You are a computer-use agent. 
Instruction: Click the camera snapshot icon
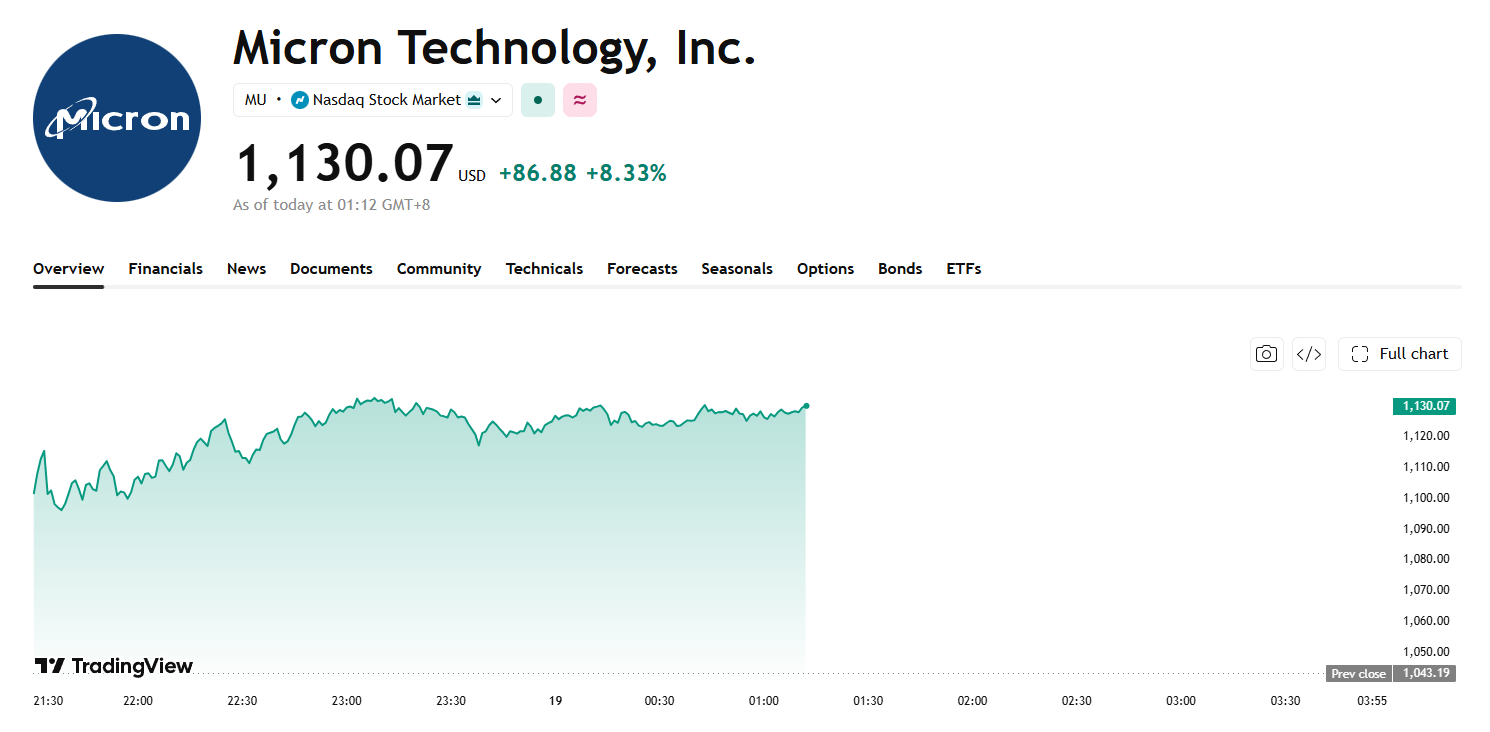tap(1267, 354)
